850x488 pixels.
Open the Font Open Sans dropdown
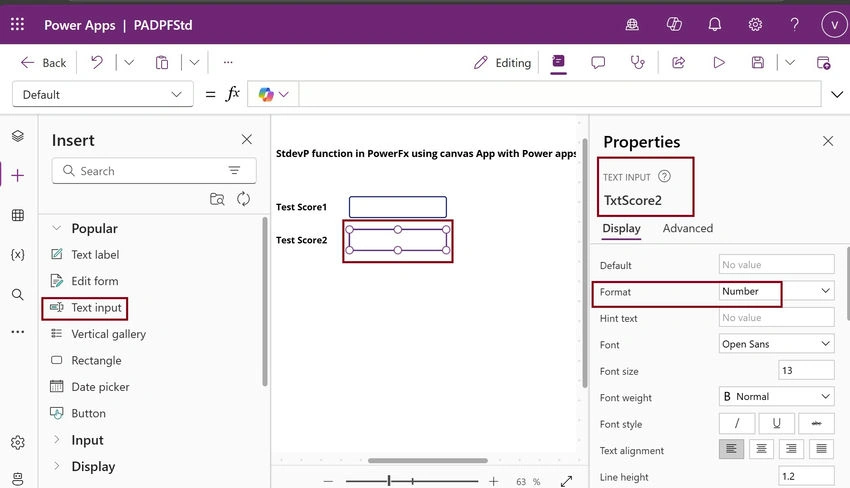[x=776, y=344]
